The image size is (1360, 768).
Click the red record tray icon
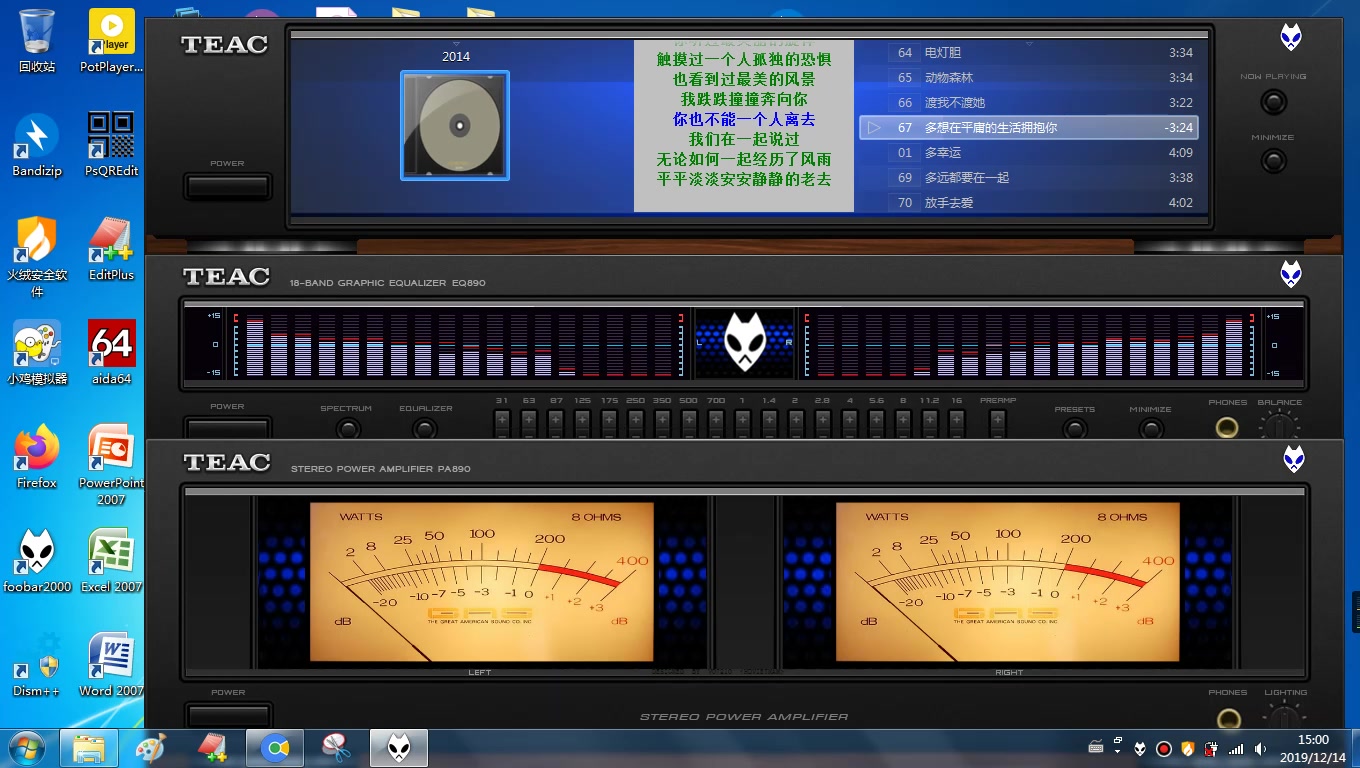point(1164,748)
